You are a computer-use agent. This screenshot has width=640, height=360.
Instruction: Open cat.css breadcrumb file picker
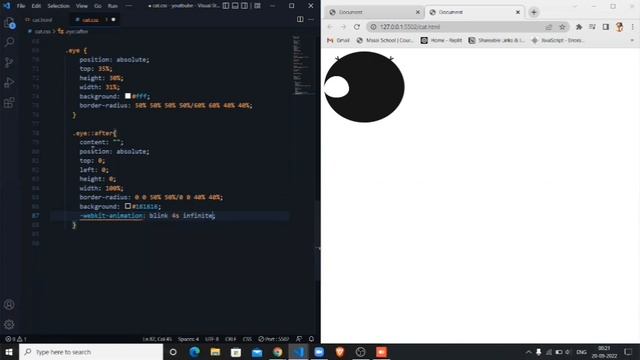click(39, 31)
